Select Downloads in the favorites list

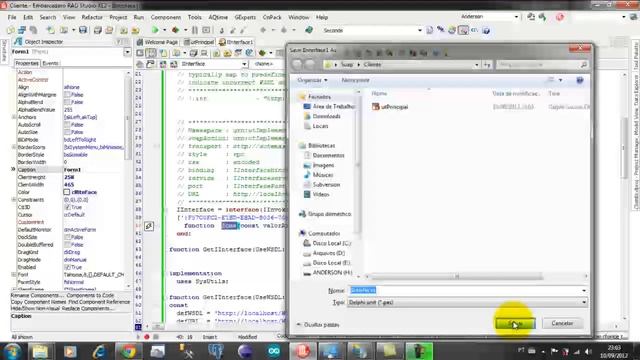(x=326, y=116)
